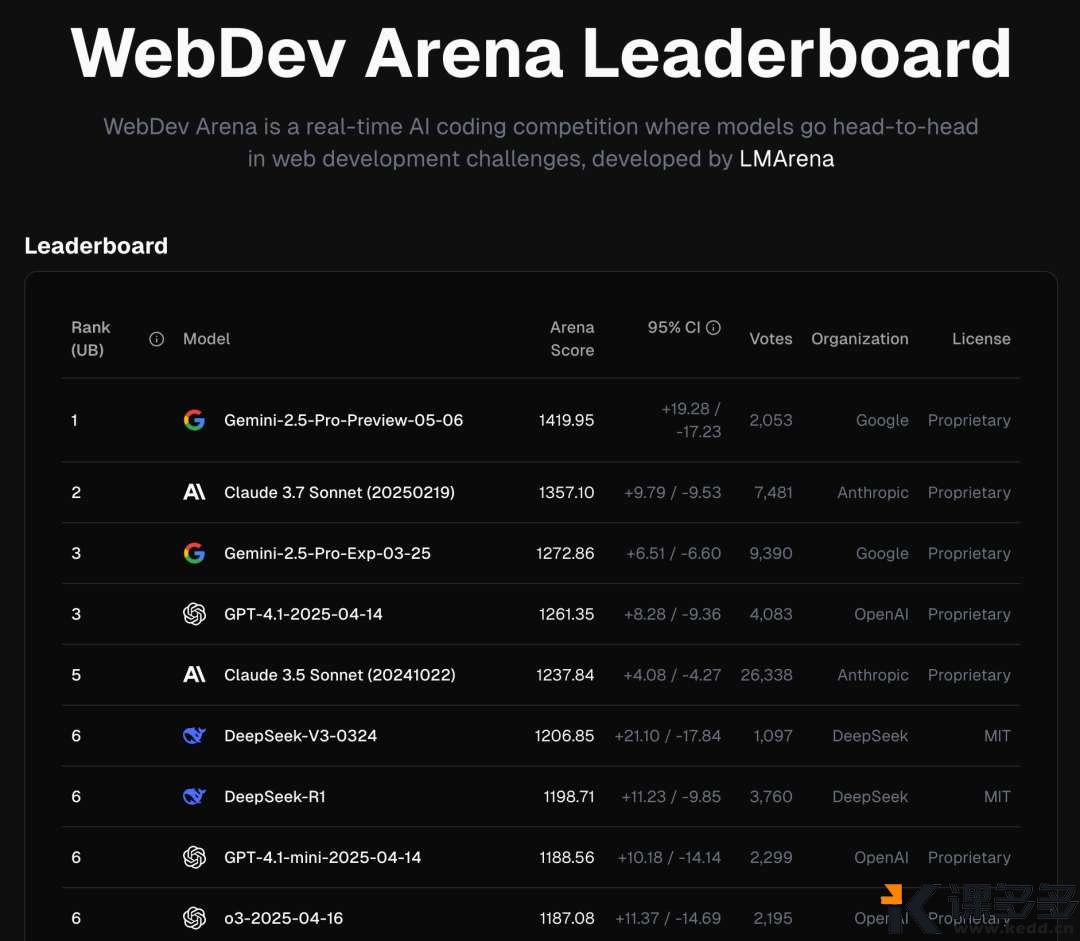Click the info icon beside Rank (UB)

coord(156,339)
